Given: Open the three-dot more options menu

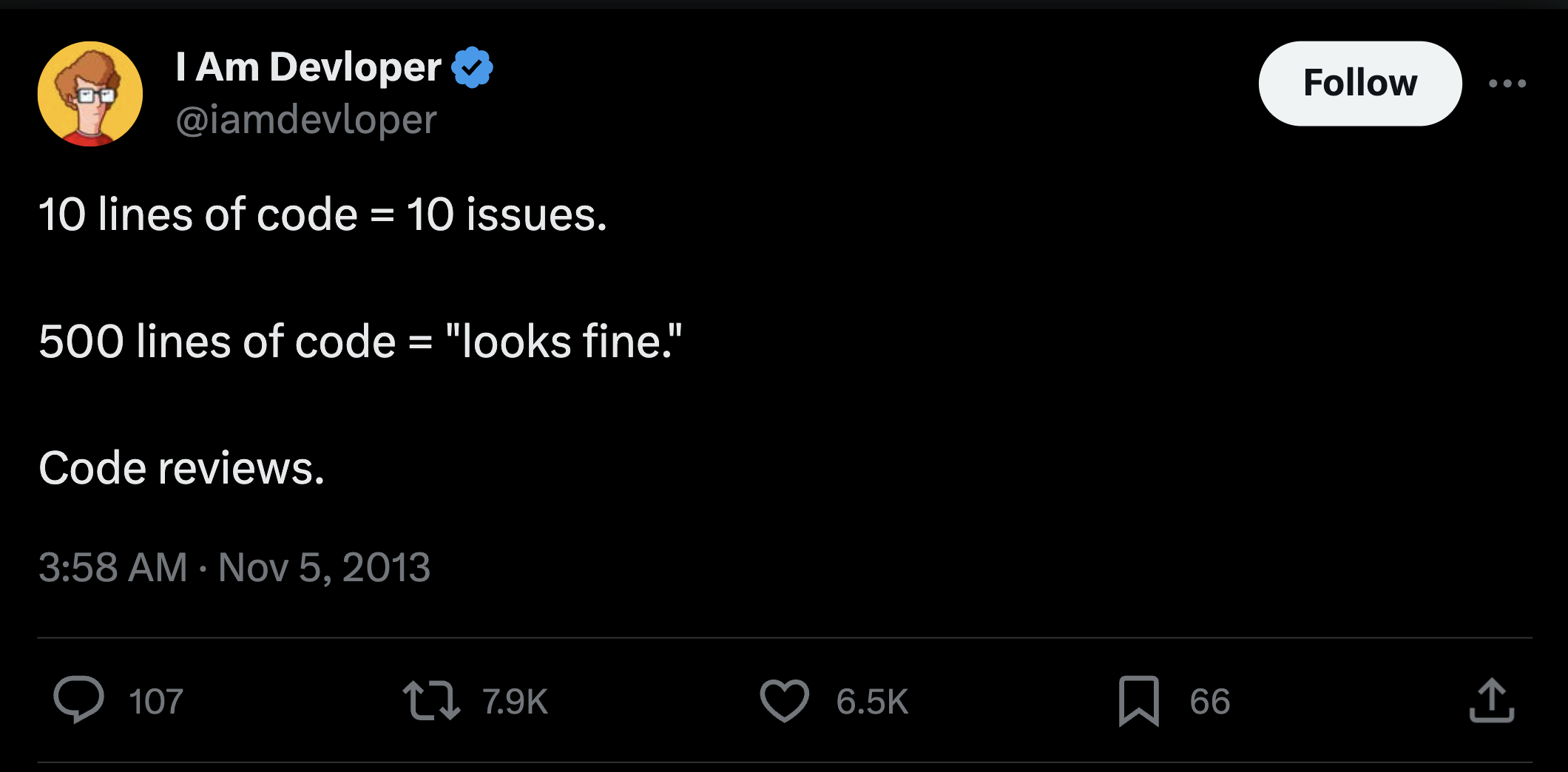Looking at the screenshot, I should coord(1507,84).
